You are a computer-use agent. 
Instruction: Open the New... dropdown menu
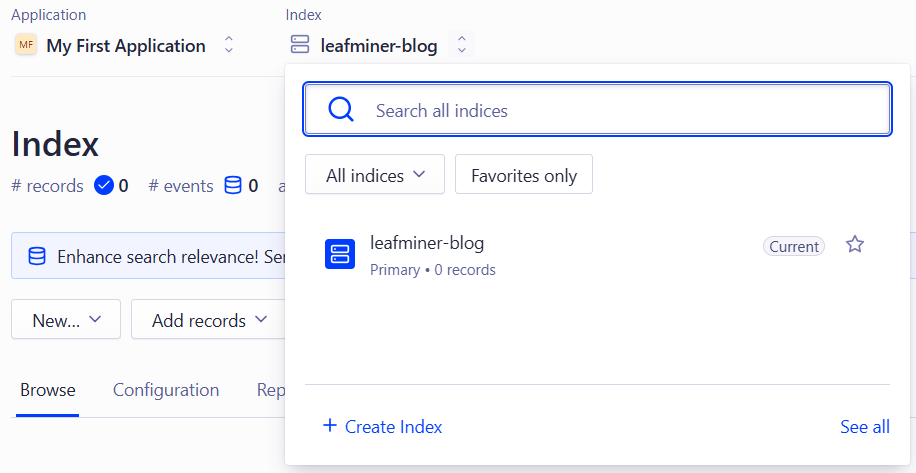point(66,320)
